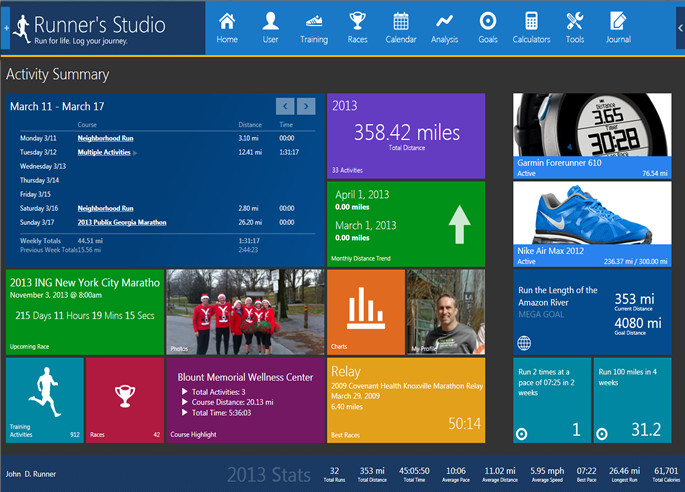685x492 pixels.
Task: Click the Distance column header
Action: click(250, 125)
